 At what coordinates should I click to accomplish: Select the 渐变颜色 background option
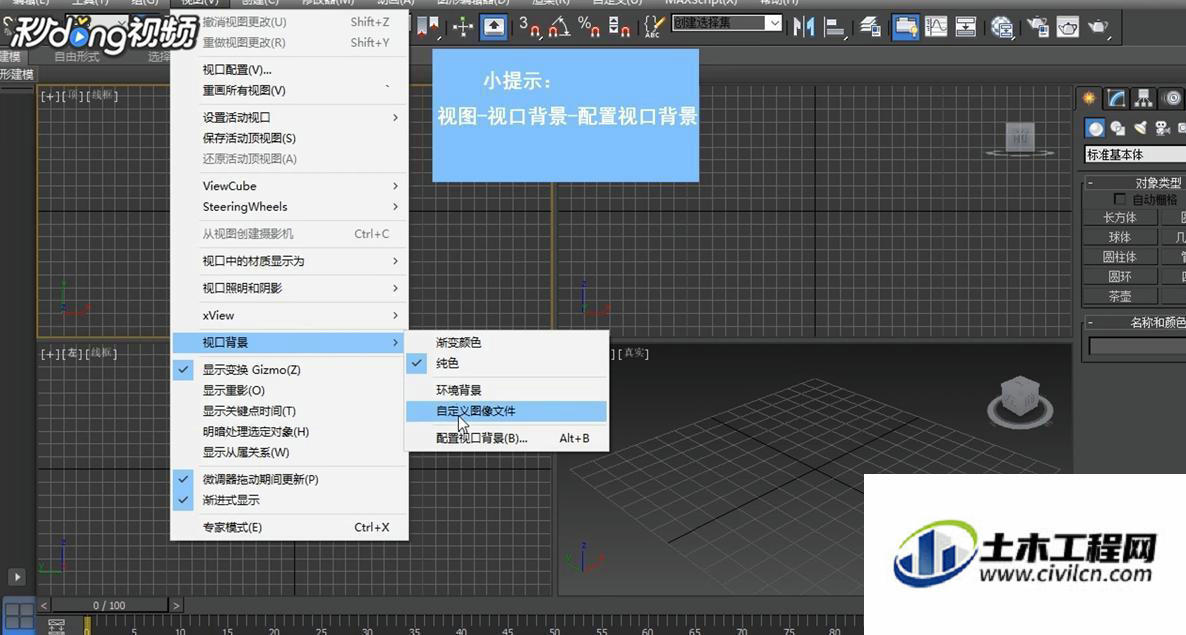pos(507,342)
